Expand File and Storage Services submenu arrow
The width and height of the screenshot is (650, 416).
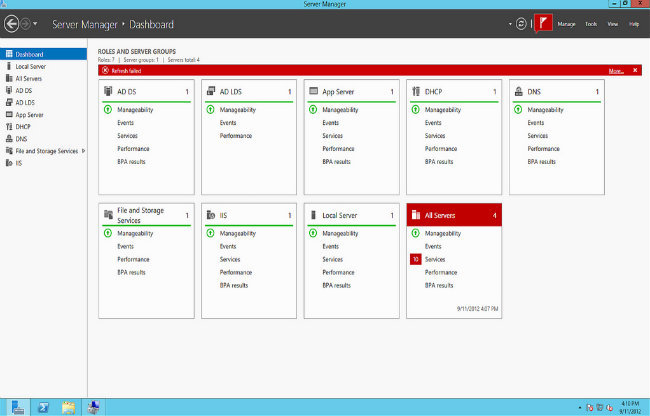pos(84,151)
